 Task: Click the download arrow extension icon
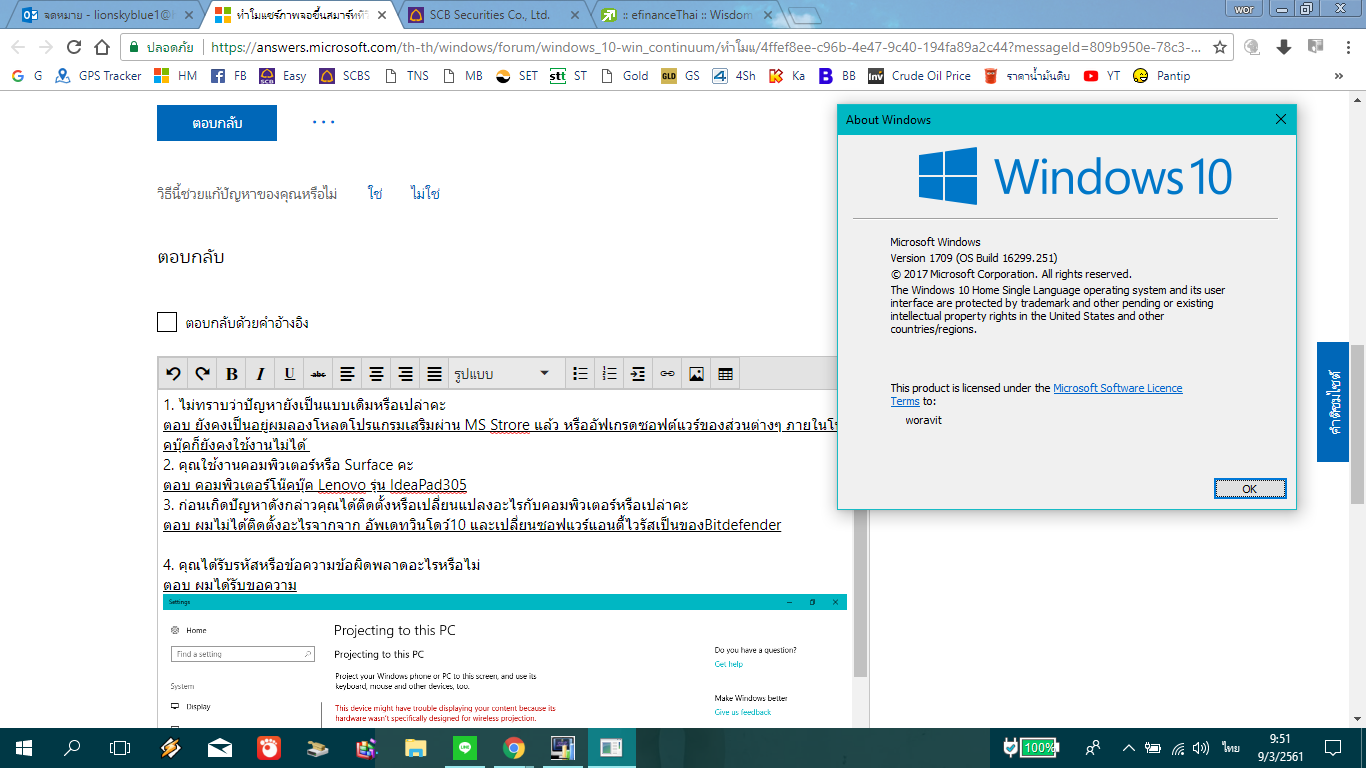click(x=1285, y=47)
